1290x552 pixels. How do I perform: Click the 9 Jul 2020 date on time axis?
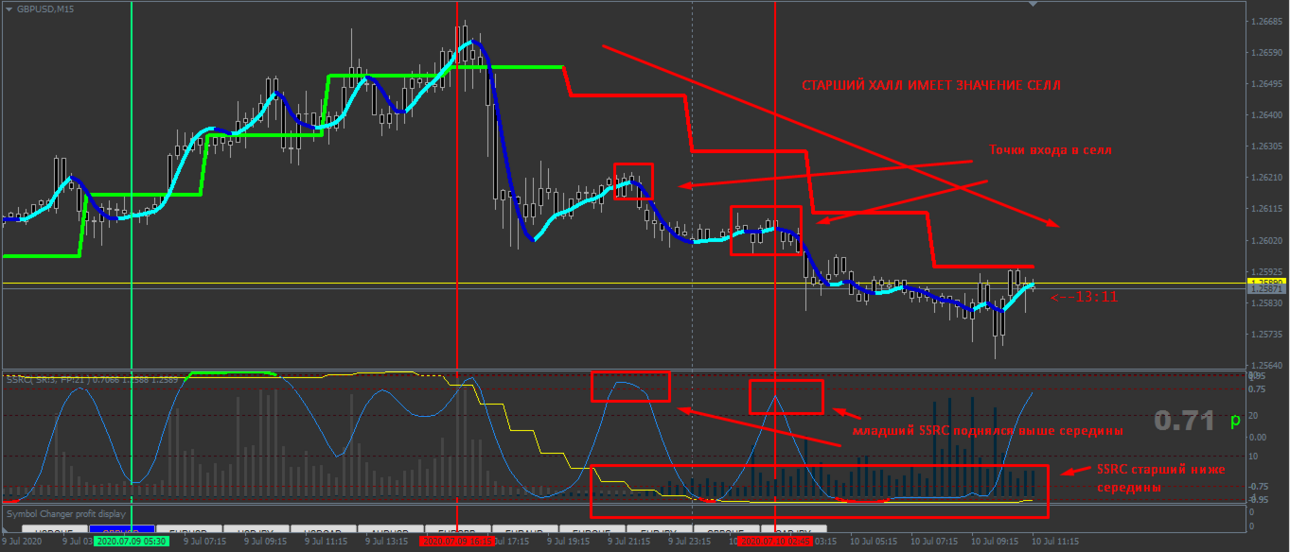23,541
